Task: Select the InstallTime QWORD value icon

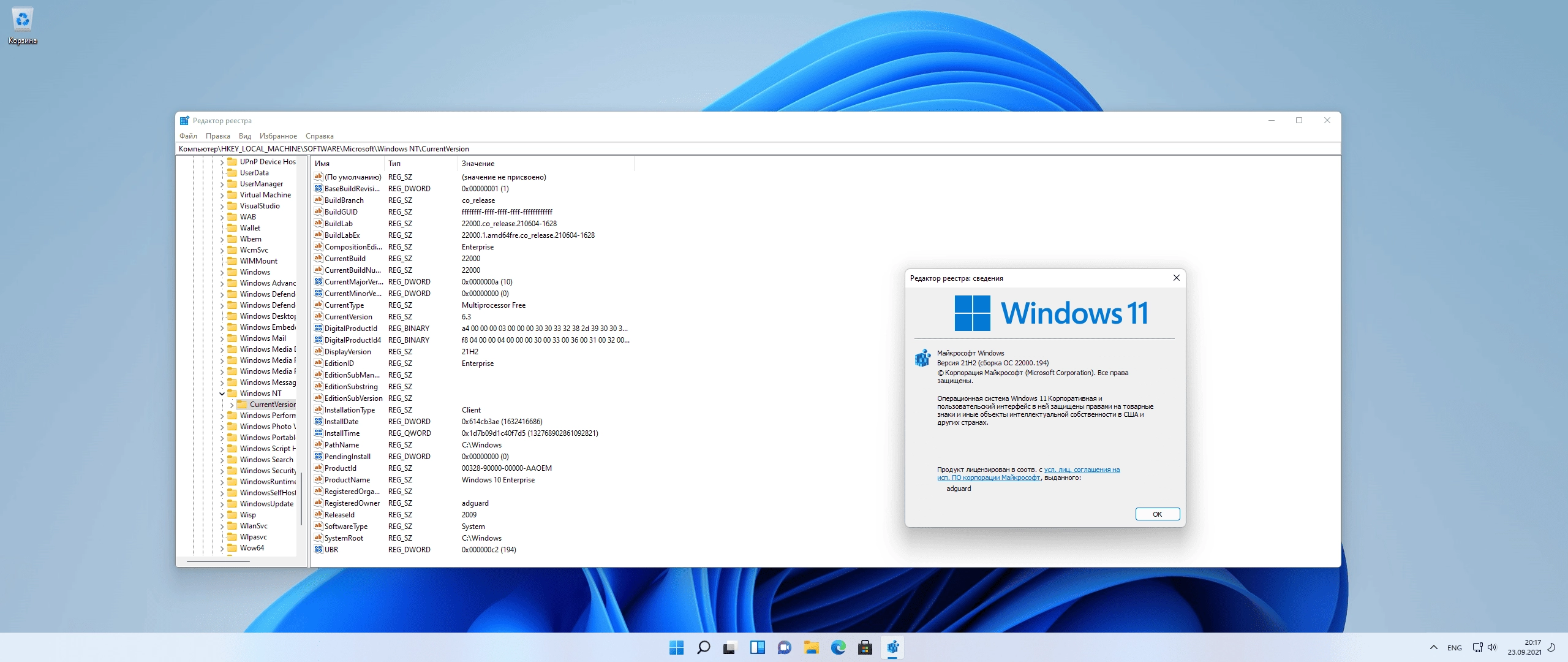Action: point(318,433)
